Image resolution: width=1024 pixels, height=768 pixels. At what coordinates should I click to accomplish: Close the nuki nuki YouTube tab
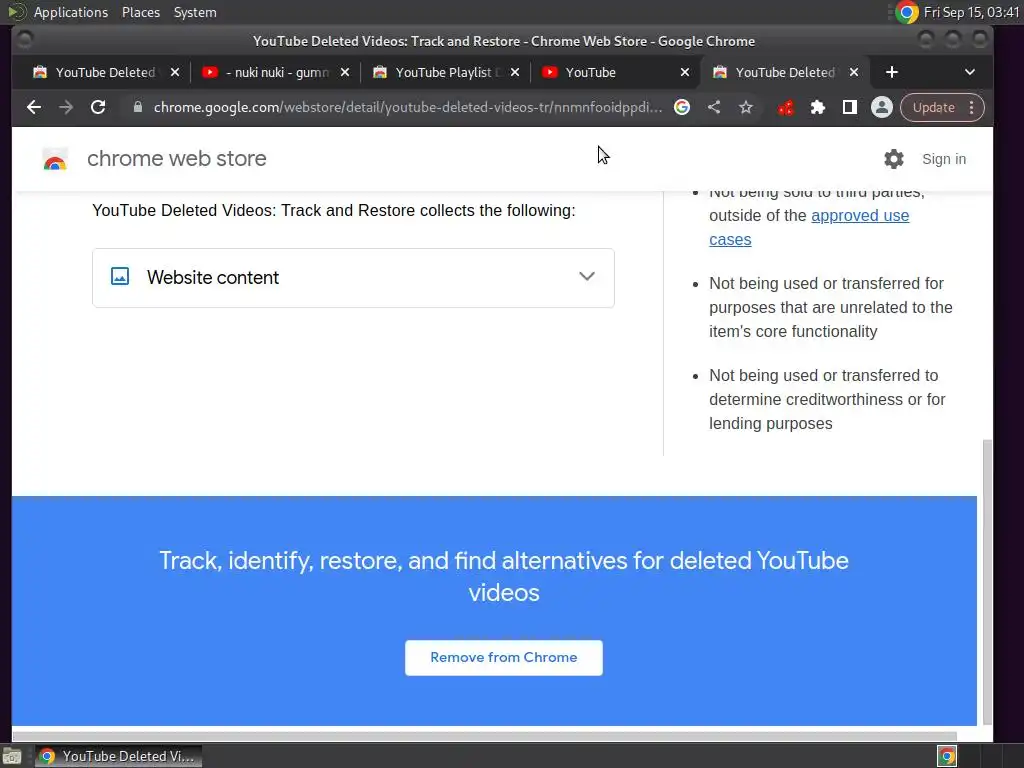[x=345, y=72]
